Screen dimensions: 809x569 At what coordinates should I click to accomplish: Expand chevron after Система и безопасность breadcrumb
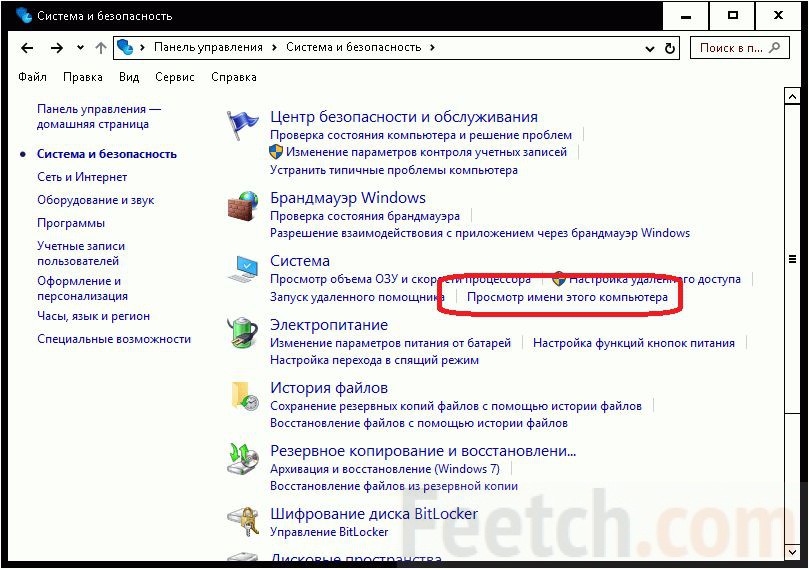pyautogui.click(x=432, y=47)
